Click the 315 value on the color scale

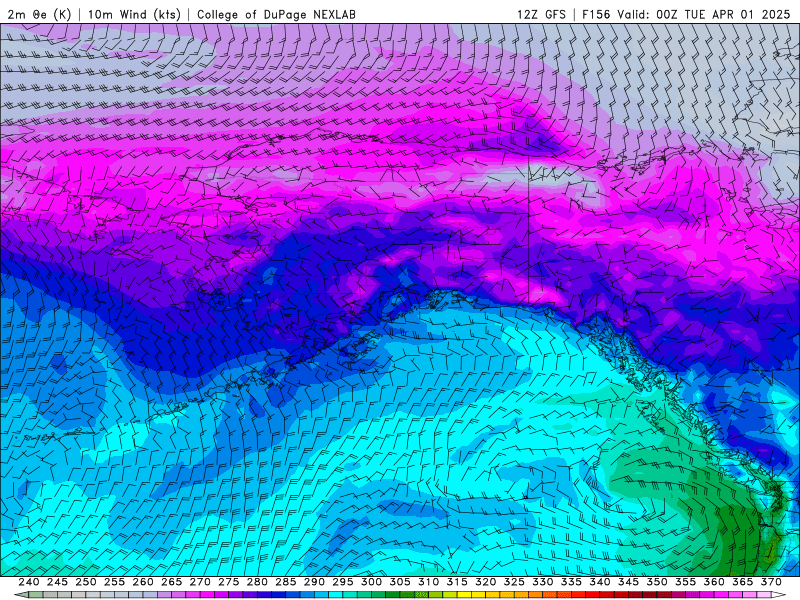point(457,582)
